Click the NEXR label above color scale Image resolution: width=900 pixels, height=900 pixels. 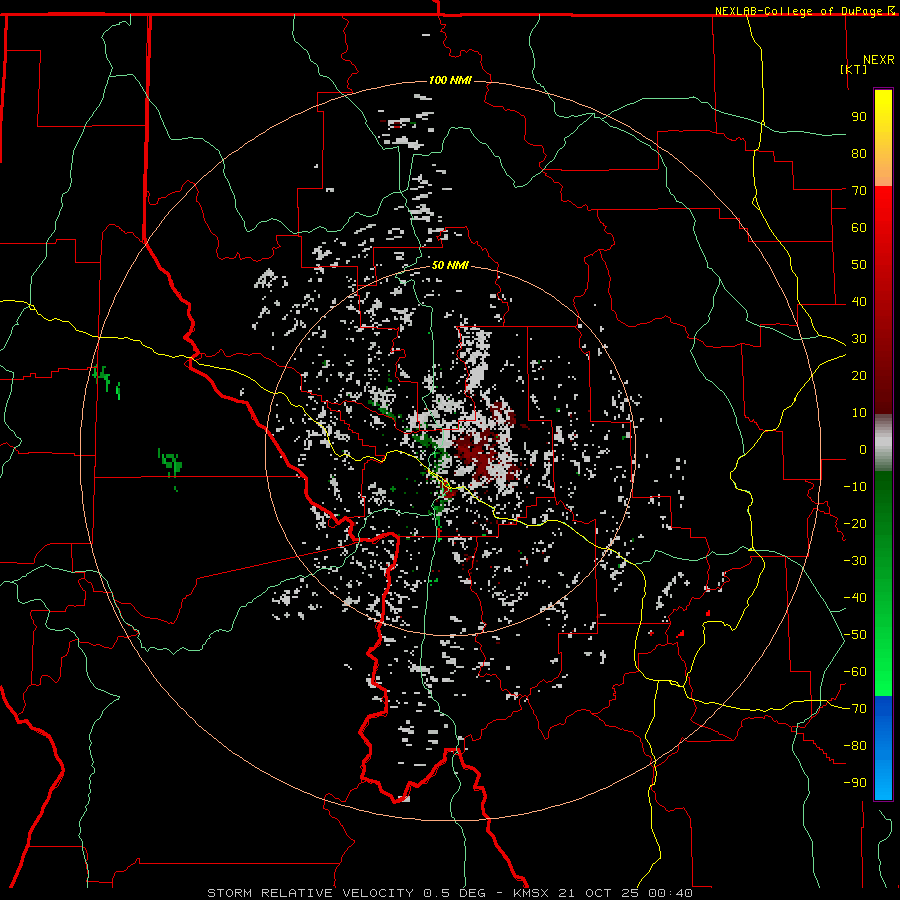pyautogui.click(x=879, y=60)
